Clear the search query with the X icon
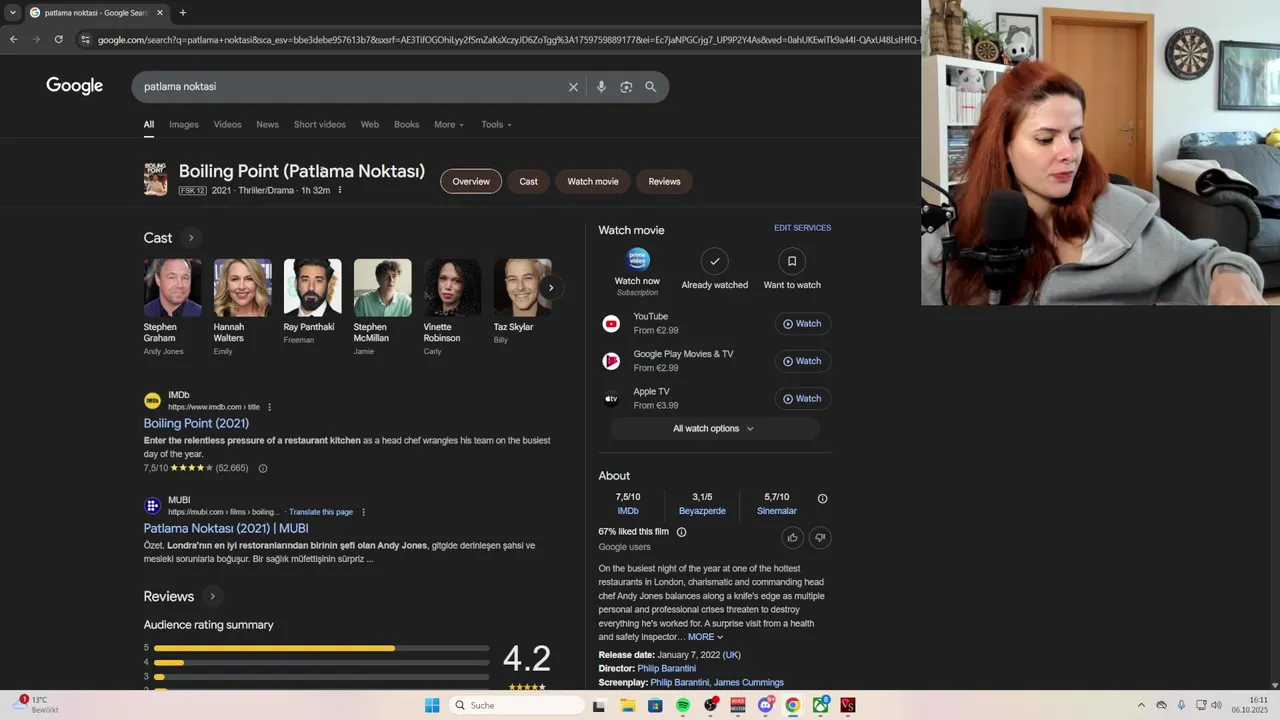The image size is (1280, 720). click(573, 87)
